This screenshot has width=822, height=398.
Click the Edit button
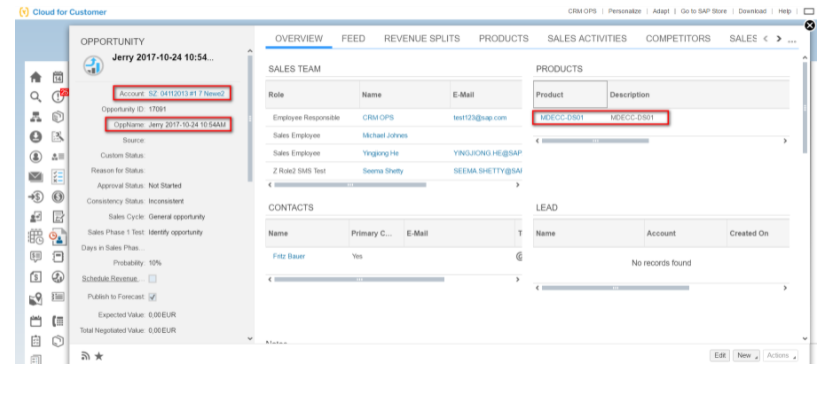[x=720, y=356]
